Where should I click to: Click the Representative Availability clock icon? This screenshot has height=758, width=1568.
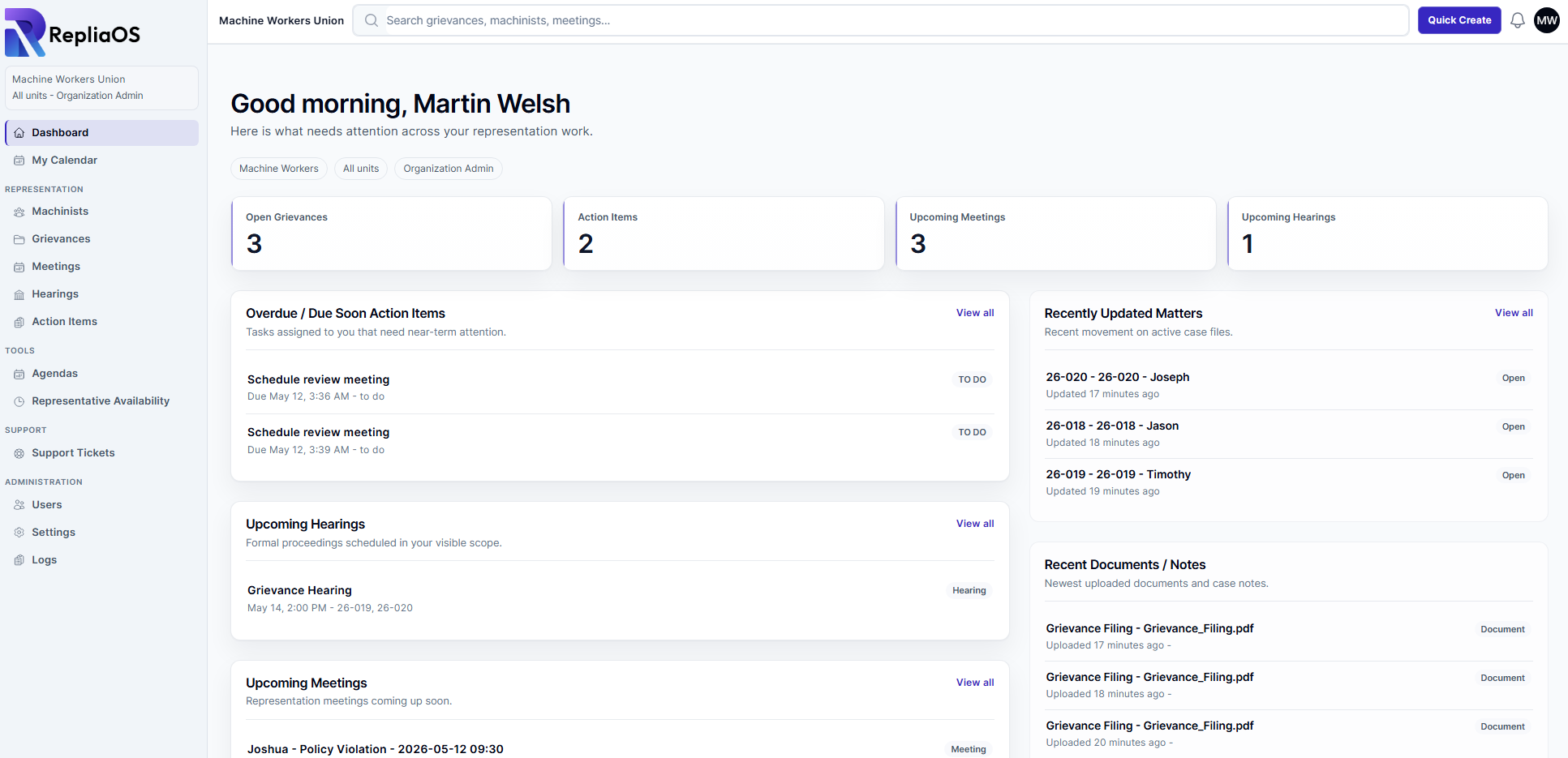pos(19,401)
